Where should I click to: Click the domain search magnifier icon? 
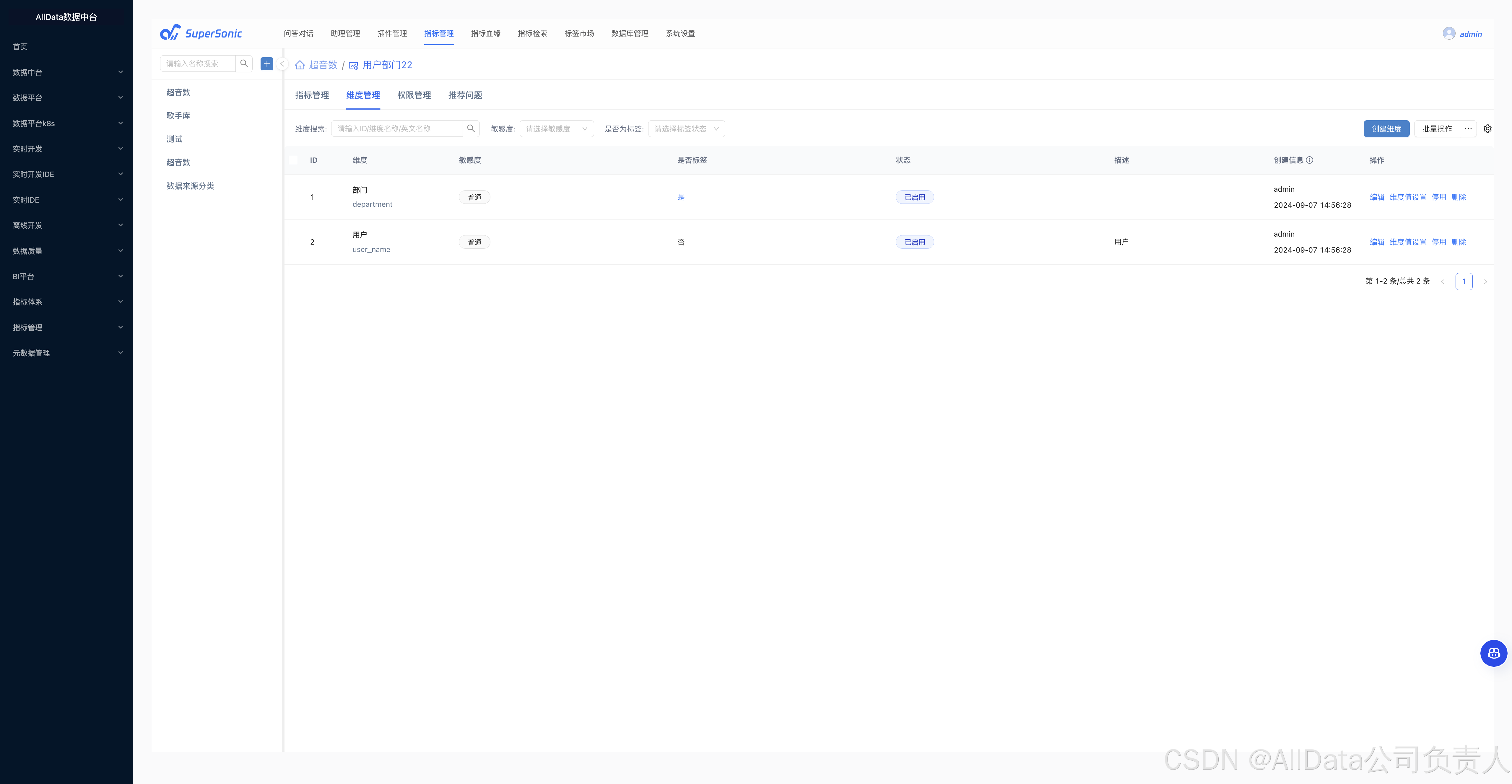coord(244,64)
